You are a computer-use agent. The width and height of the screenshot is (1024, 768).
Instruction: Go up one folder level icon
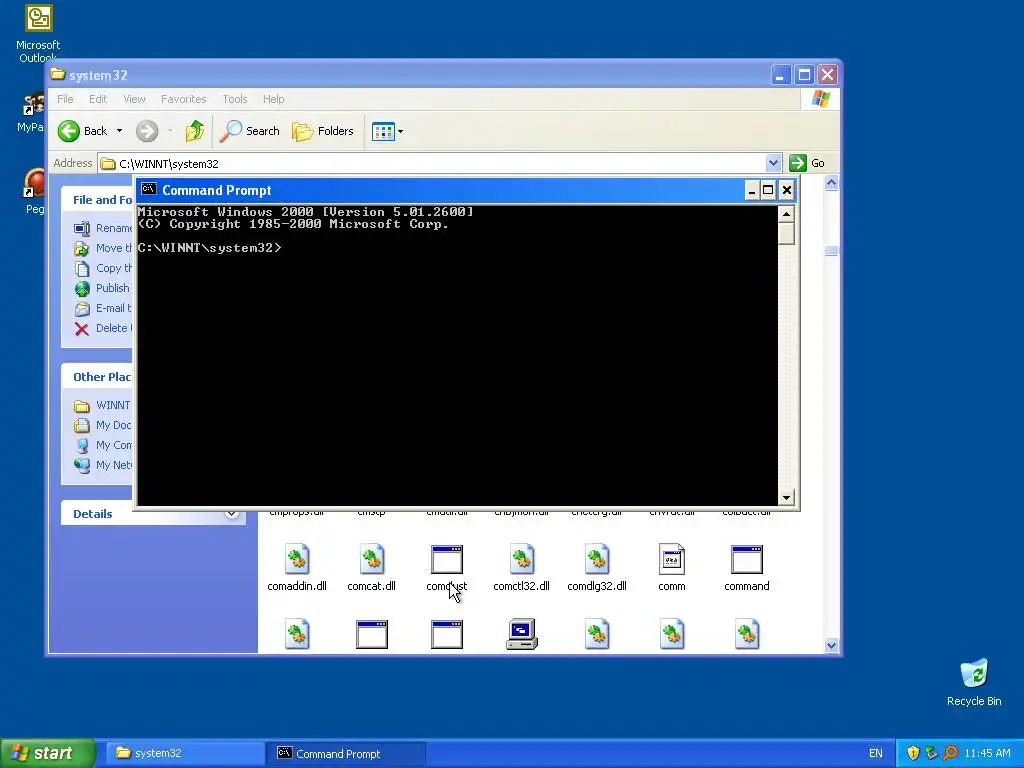[195, 131]
